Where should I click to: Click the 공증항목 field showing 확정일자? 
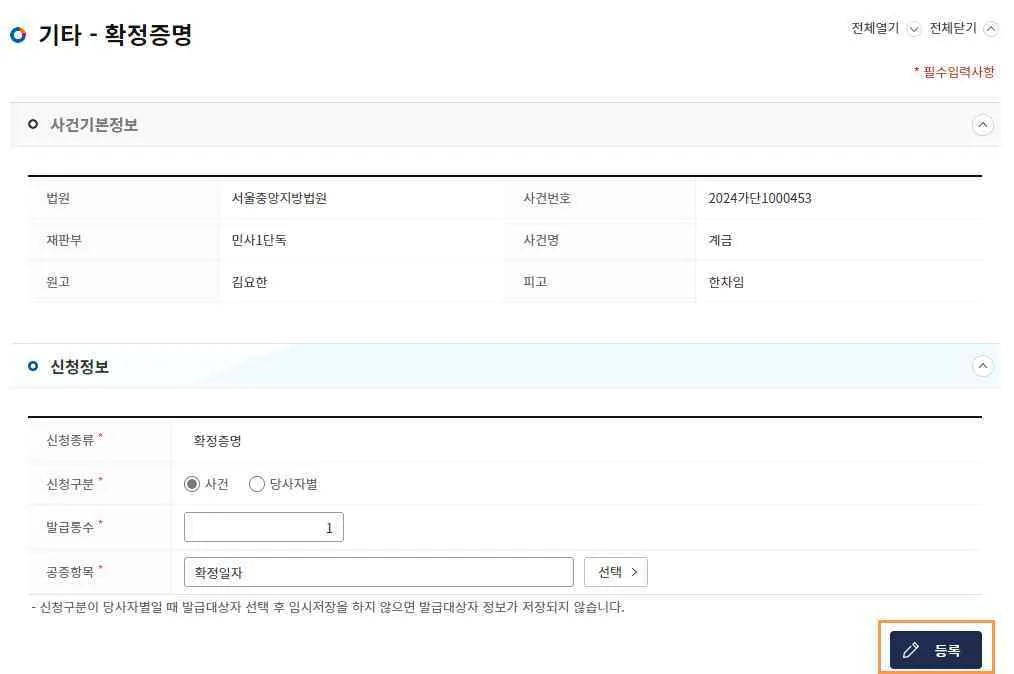(x=378, y=572)
